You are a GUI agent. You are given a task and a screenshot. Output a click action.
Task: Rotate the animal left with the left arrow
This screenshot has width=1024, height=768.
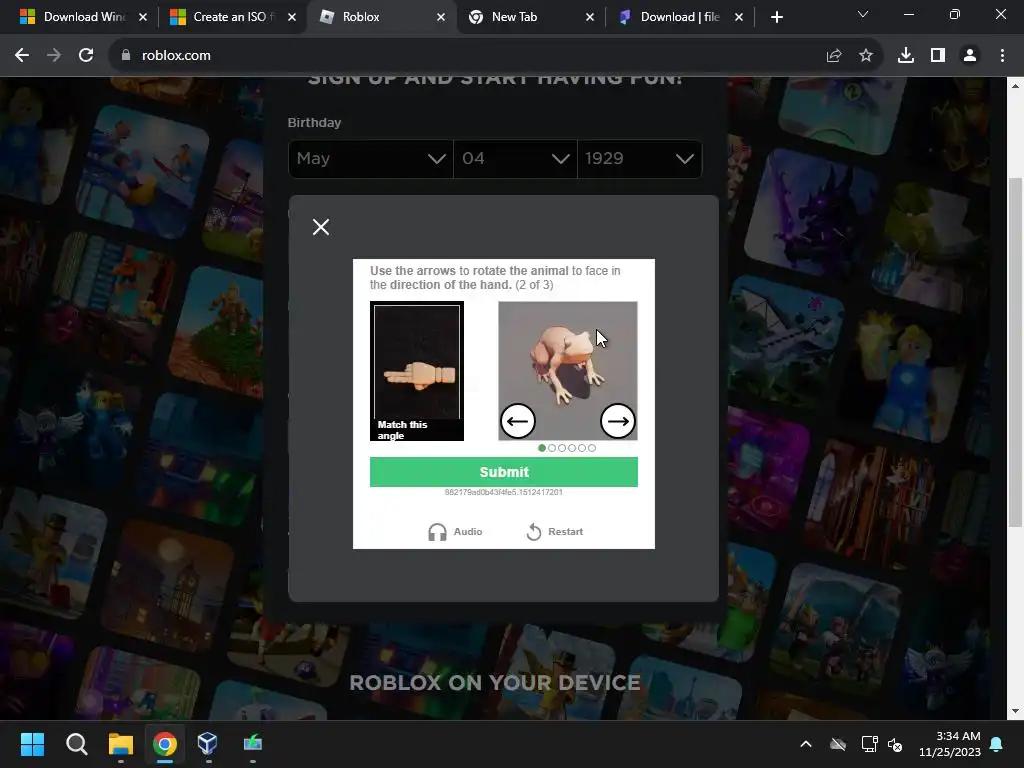[x=518, y=421]
